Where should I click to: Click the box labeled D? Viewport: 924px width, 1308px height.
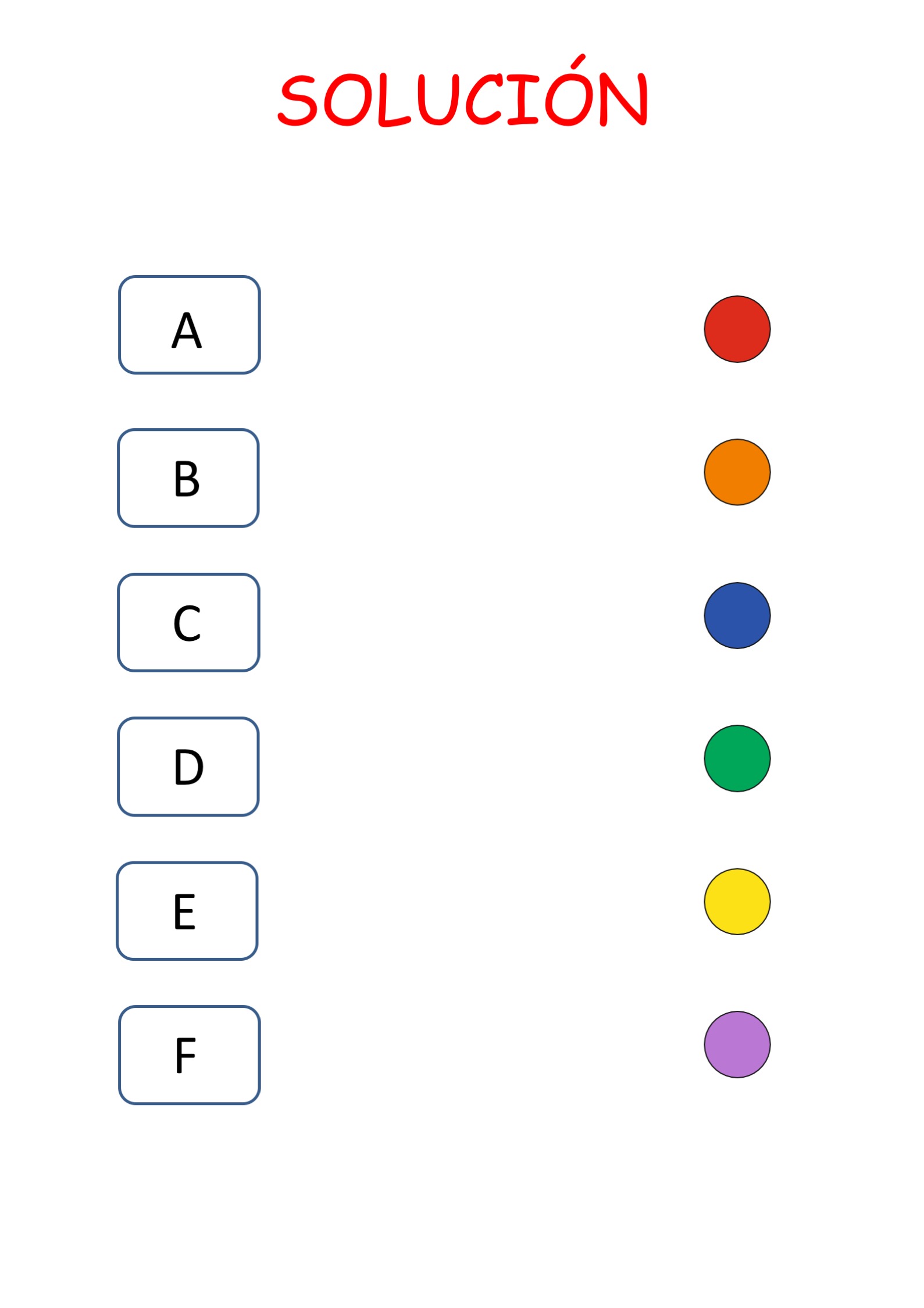[x=188, y=767]
